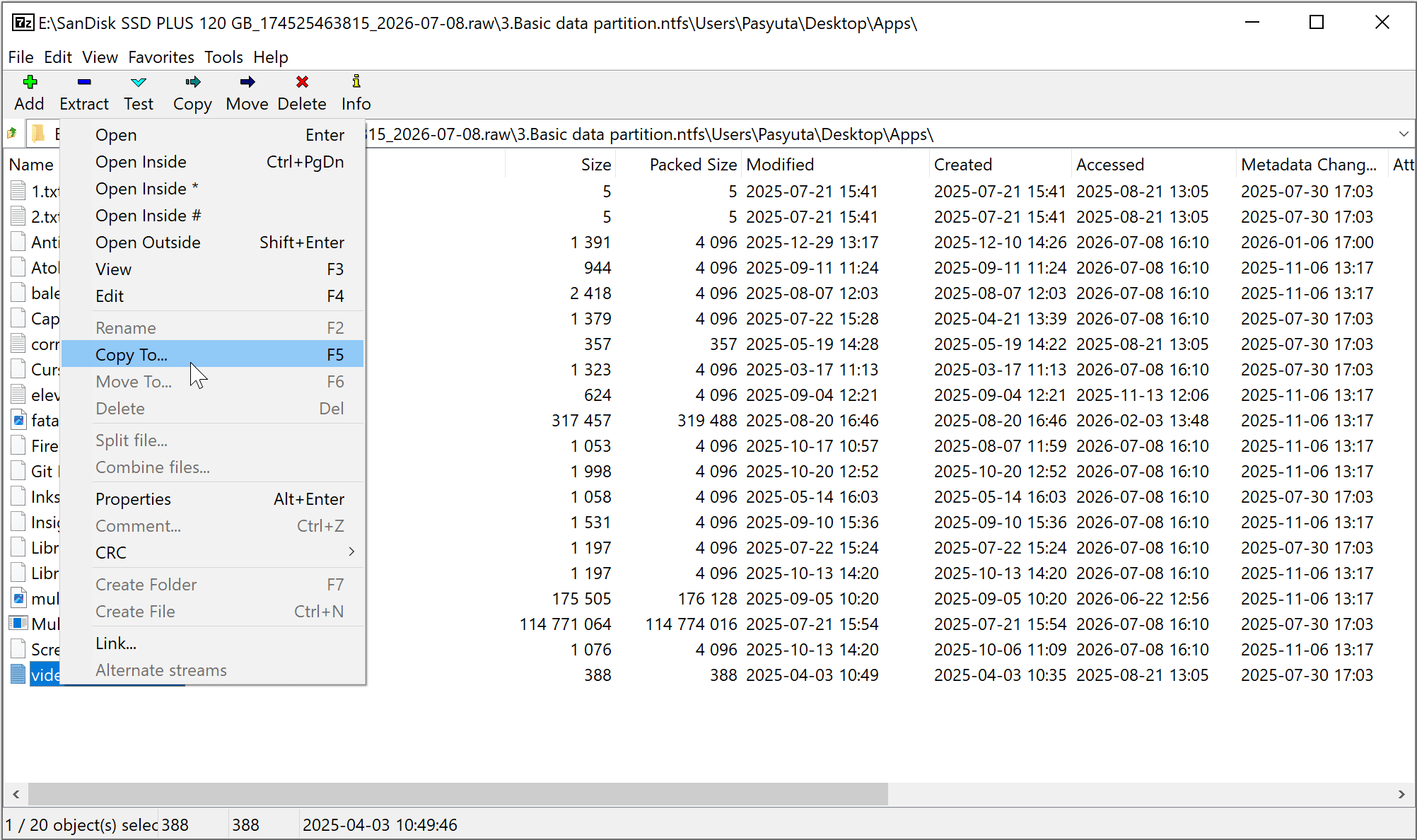Select metadata date 2026-01-06 17:00
The width and height of the screenshot is (1417, 840).
coord(1307,242)
